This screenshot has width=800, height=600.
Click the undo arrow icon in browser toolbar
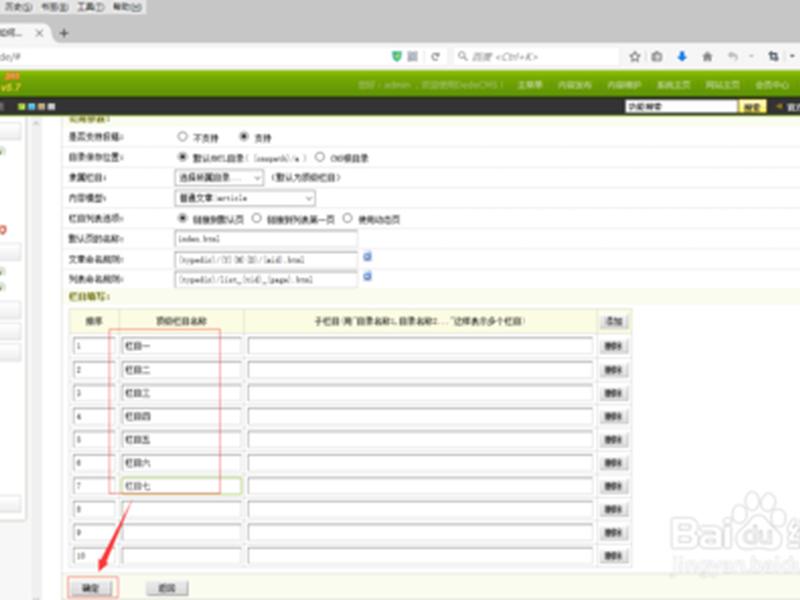click(733, 56)
